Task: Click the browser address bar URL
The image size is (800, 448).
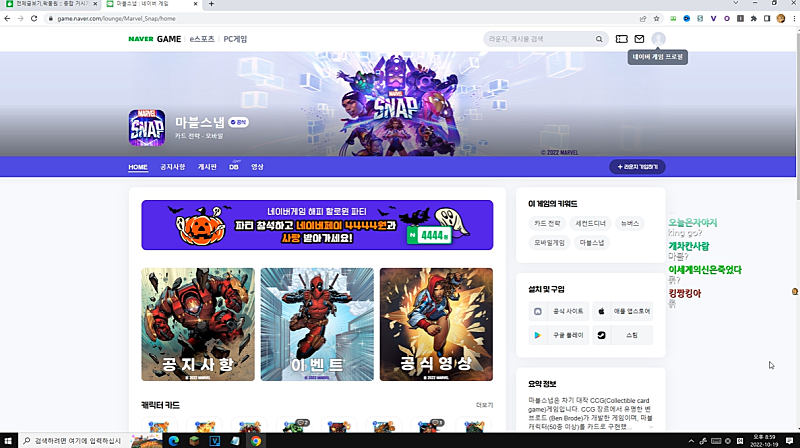Action: tap(116, 18)
